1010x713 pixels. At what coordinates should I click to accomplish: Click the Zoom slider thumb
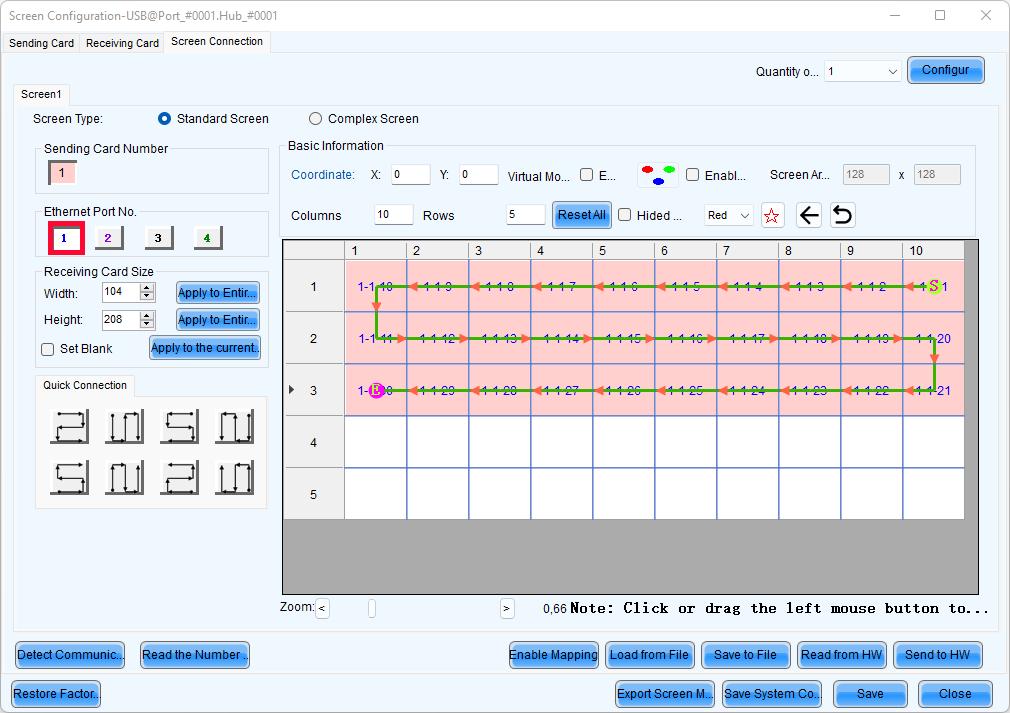pyautogui.click(x=372, y=608)
